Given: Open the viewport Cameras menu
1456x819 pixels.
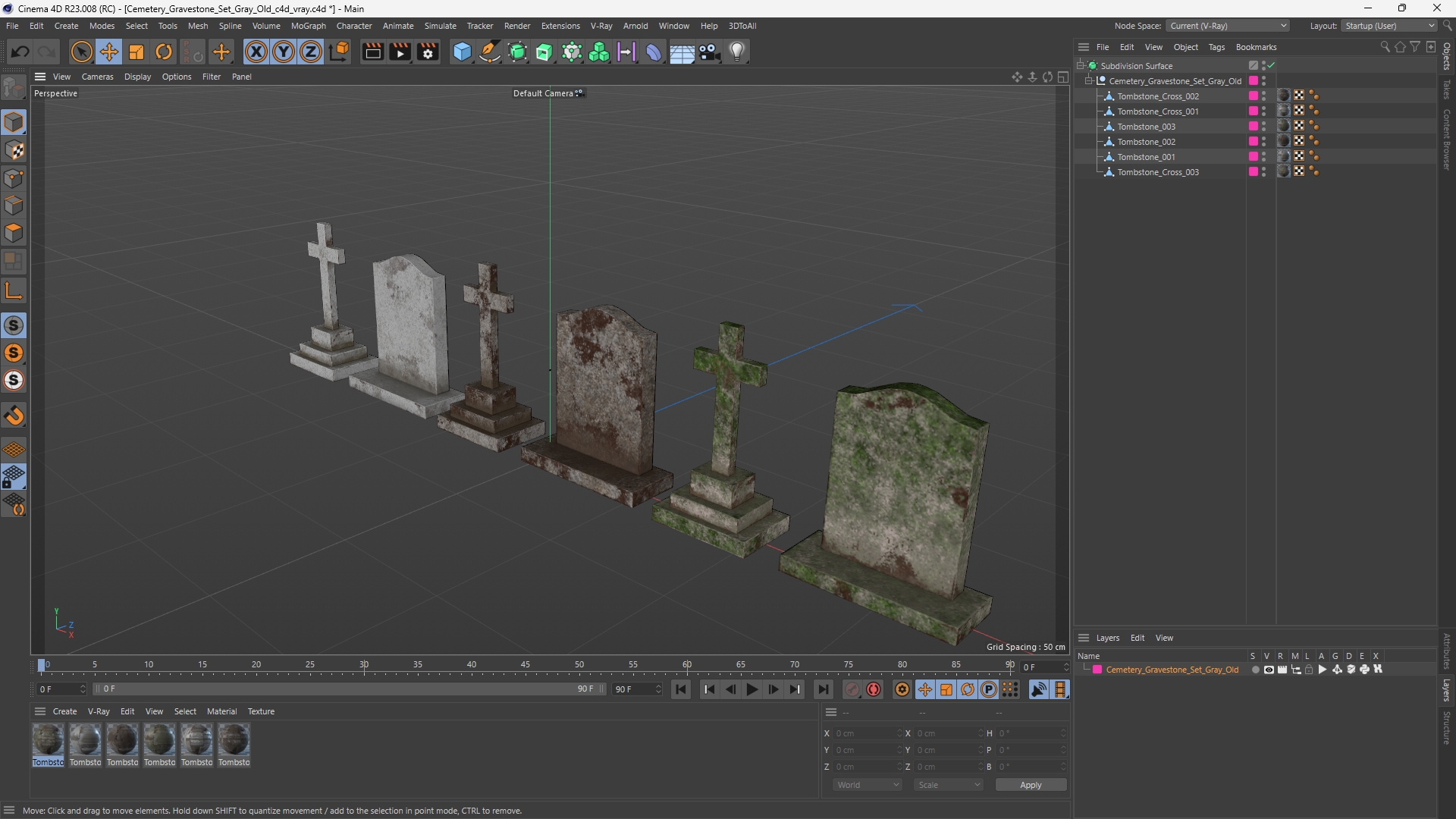Looking at the screenshot, I should [x=97, y=77].
